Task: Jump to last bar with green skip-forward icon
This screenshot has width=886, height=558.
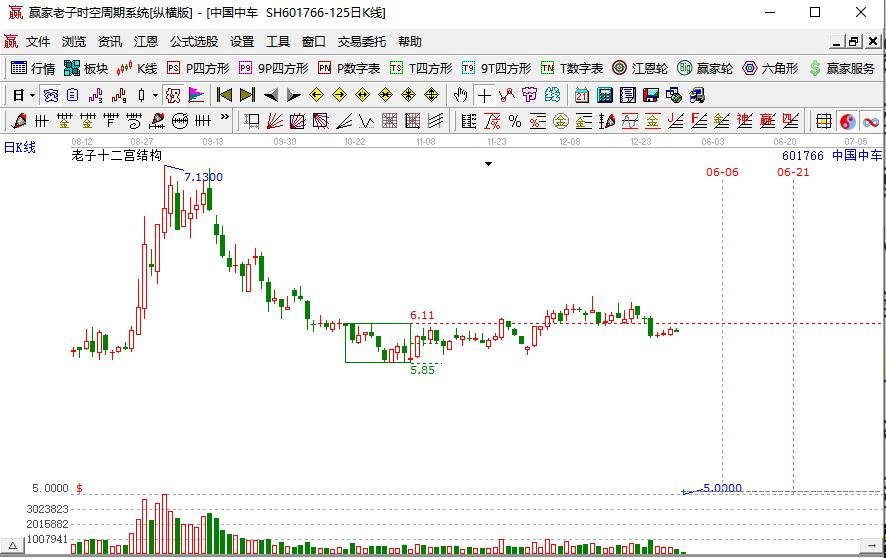Action: 247,95
